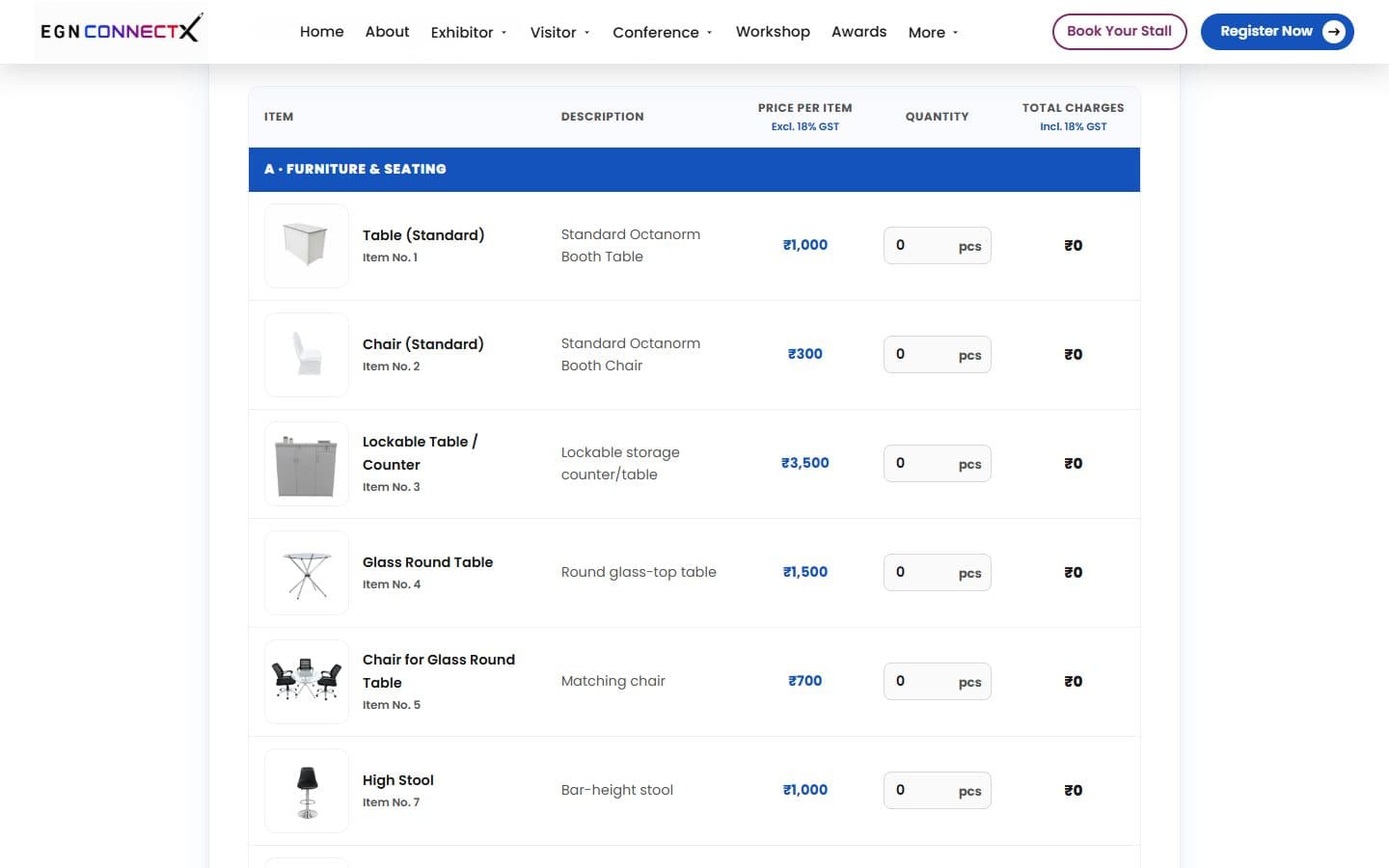Click the Description column header

(x=602, y=117)
